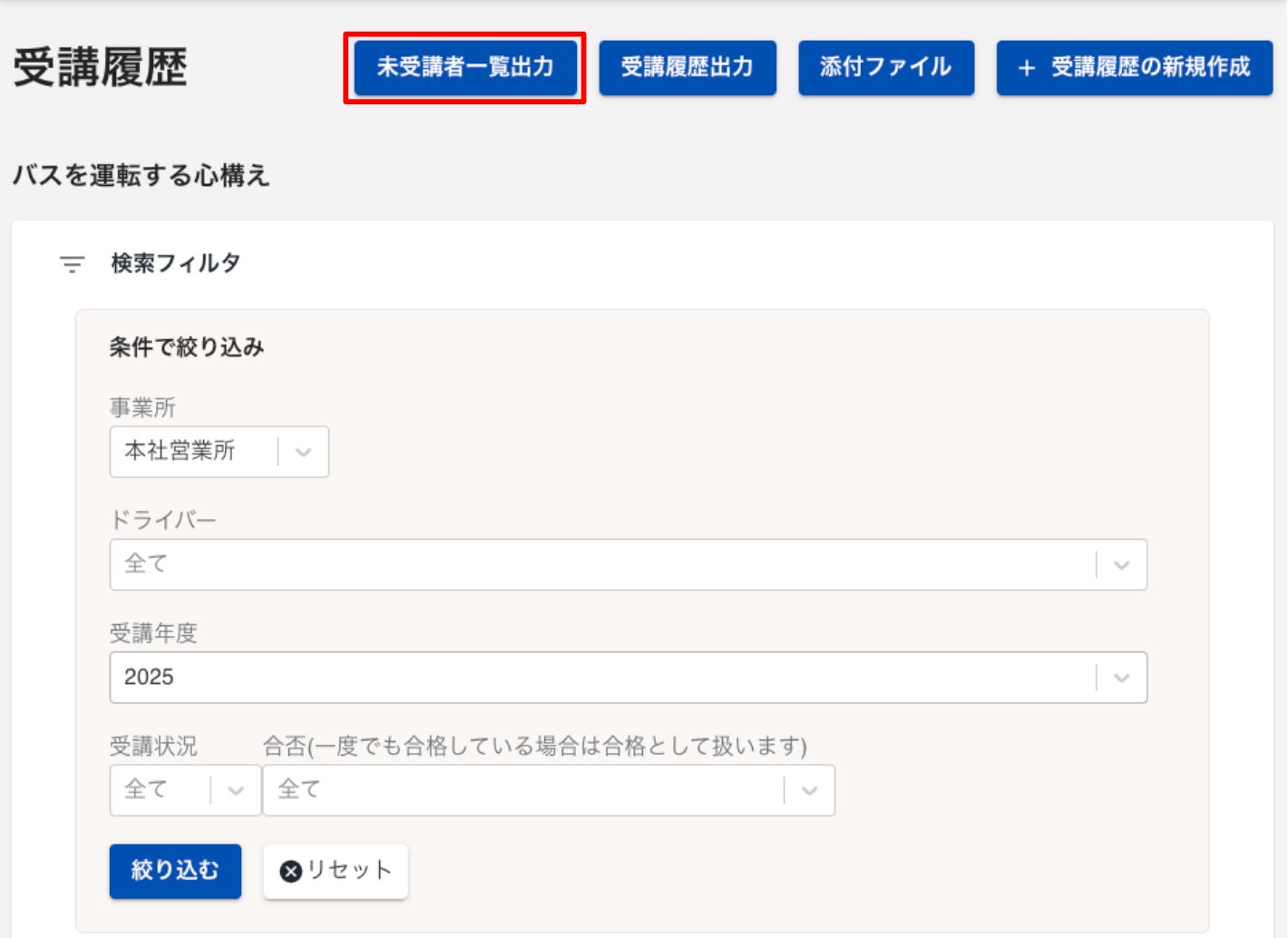Click the chevron arrow of the ドライバー dropdown
Viewport: 1288px width, 938px height.
[x=1122, y=565]
